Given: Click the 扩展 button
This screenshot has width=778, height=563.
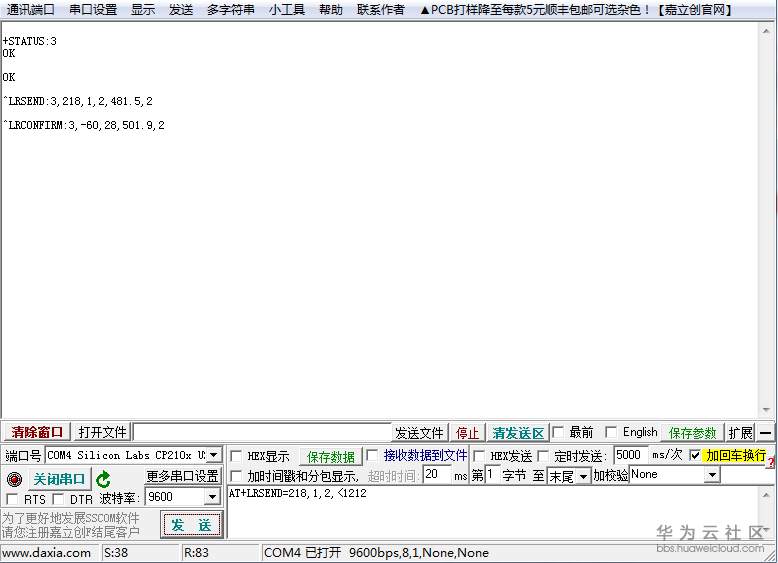Looking at the screenshot, I should (x=740, y=433).
